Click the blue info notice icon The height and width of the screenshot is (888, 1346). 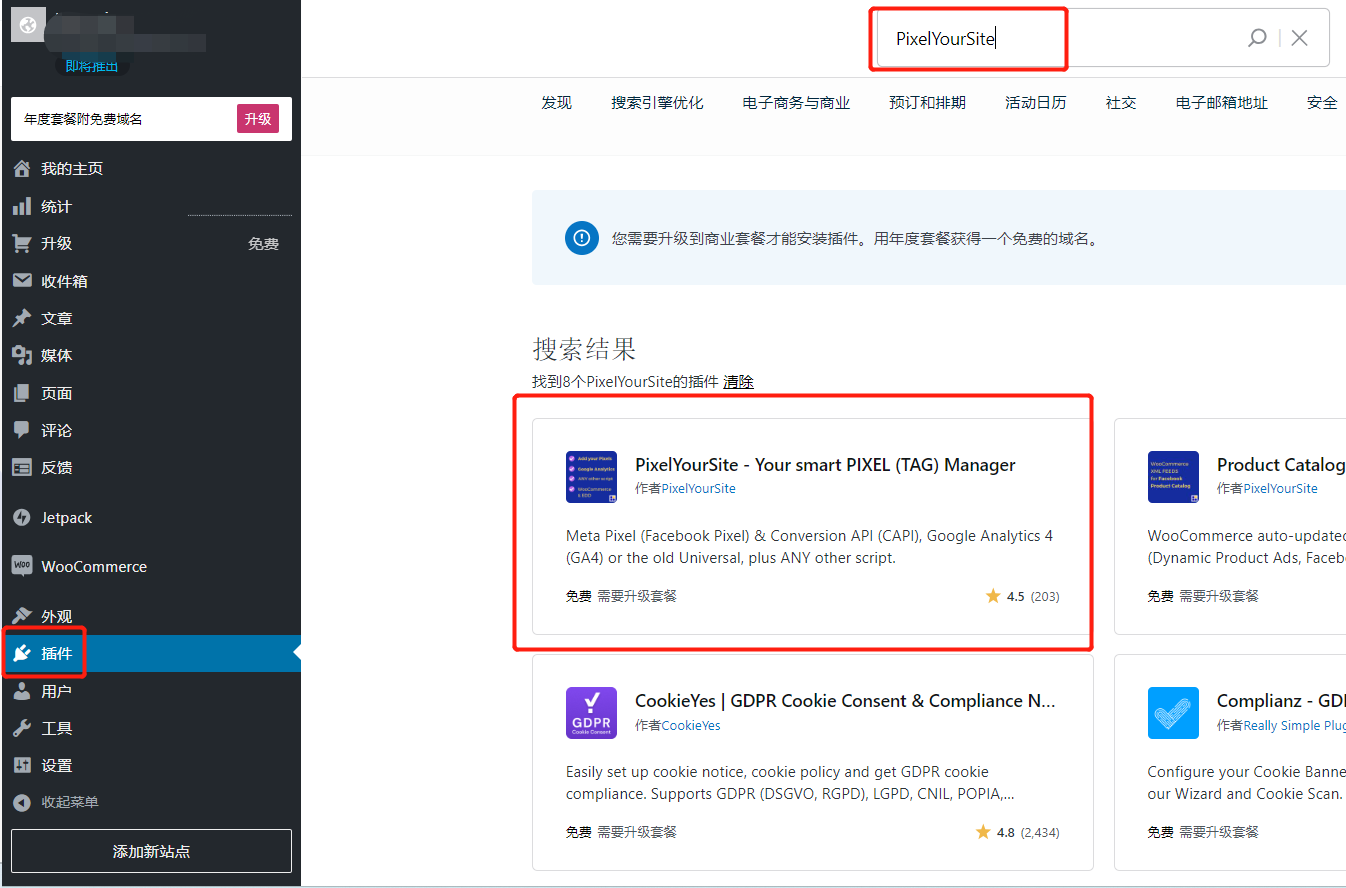(x=582, y=238)
